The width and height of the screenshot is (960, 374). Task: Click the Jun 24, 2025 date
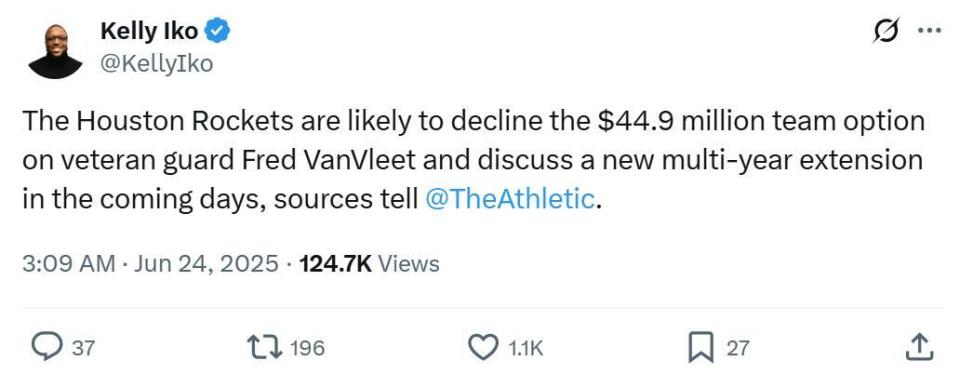click(x=206, y=264)
